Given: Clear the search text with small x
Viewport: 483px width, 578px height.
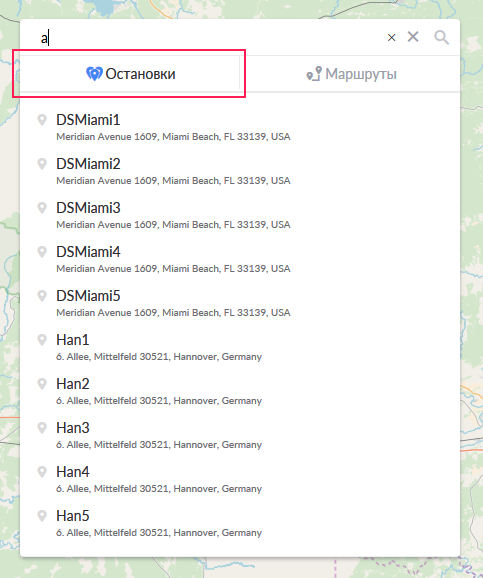Looking at the screenshot, I should (392, 38).
